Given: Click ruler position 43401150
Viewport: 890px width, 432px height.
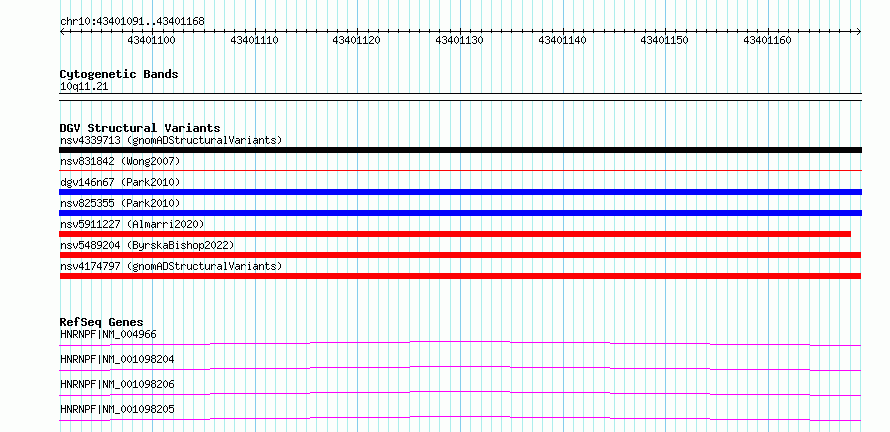Looking at the screenshot, I should (x=665, y=40).
